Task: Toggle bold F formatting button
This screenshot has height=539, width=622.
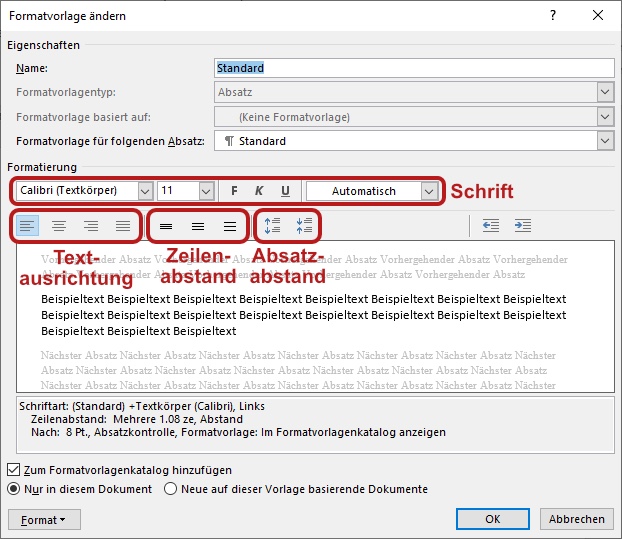Action: (234, 191)
